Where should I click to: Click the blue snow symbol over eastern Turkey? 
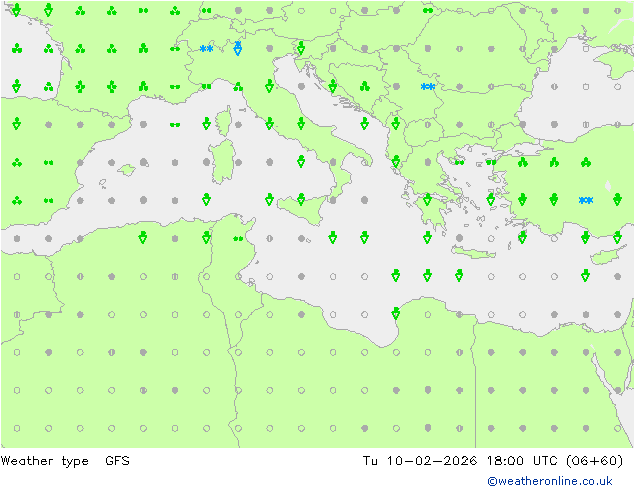pyautogui.click(x=586, y=200)
